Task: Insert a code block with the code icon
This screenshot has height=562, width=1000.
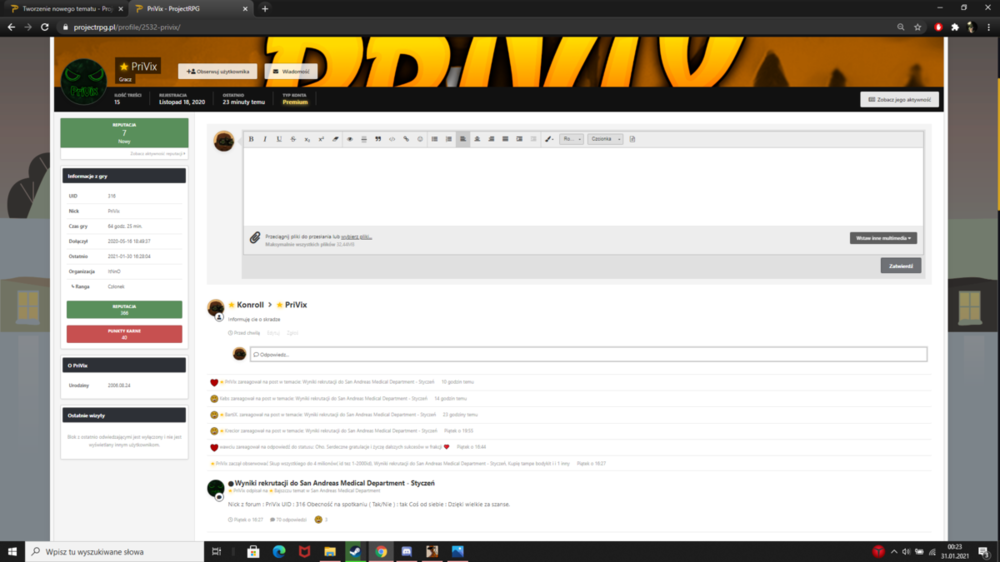Action: click(392, 139)
